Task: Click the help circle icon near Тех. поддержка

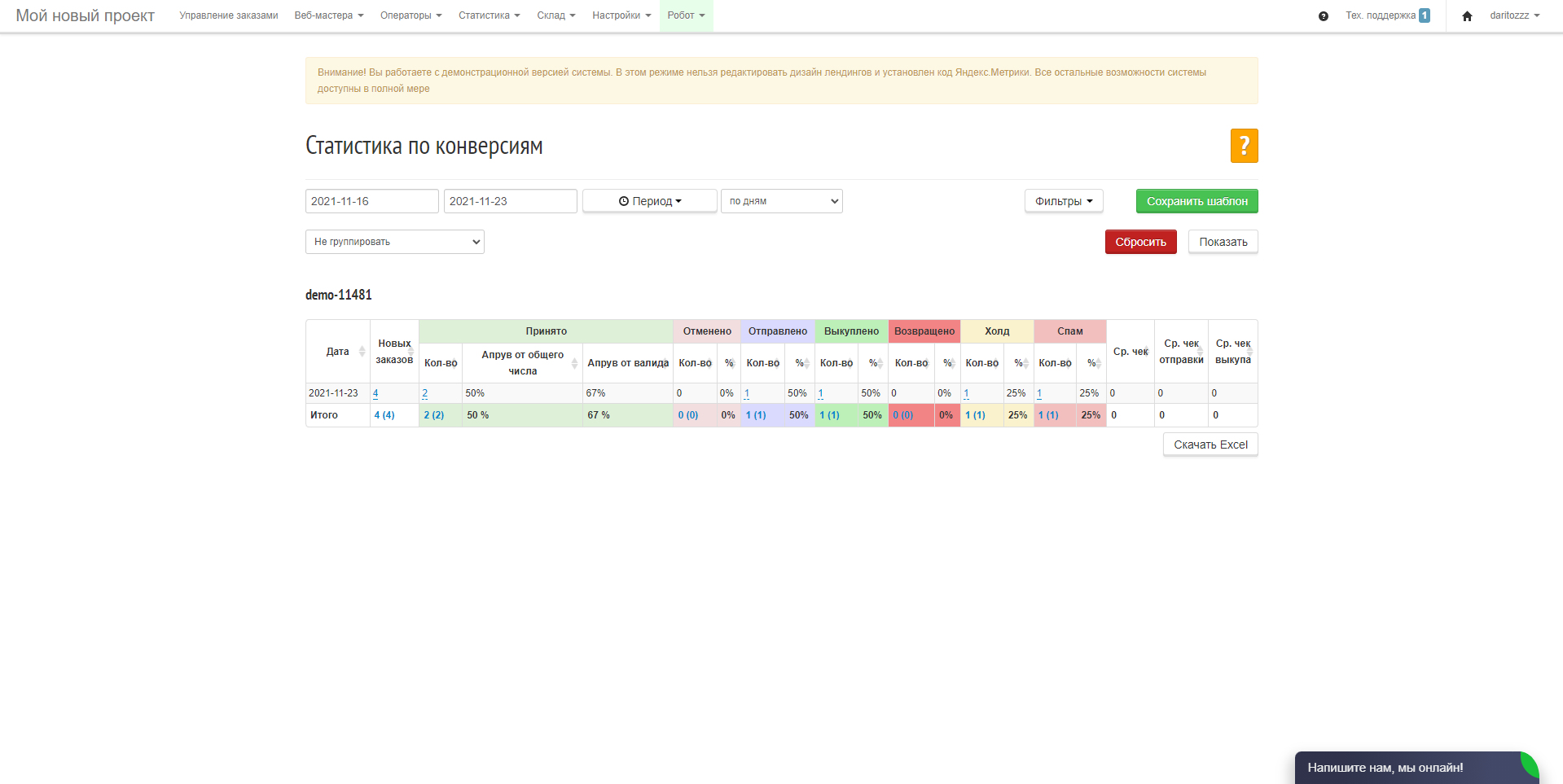Action: point(1324,16)
